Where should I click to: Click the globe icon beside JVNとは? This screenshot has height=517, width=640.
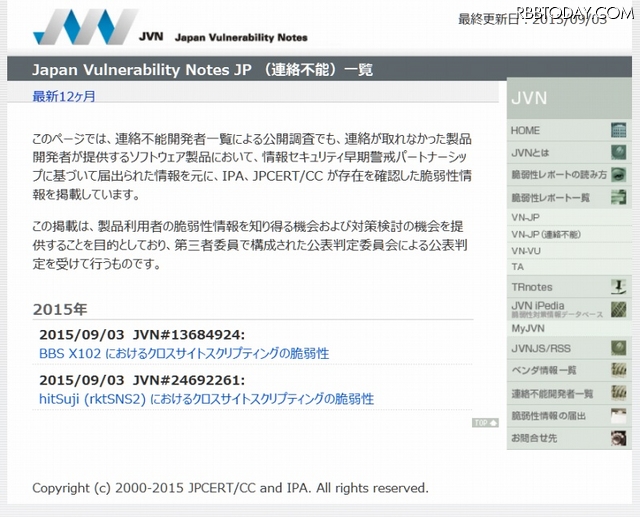coord(619,152)
